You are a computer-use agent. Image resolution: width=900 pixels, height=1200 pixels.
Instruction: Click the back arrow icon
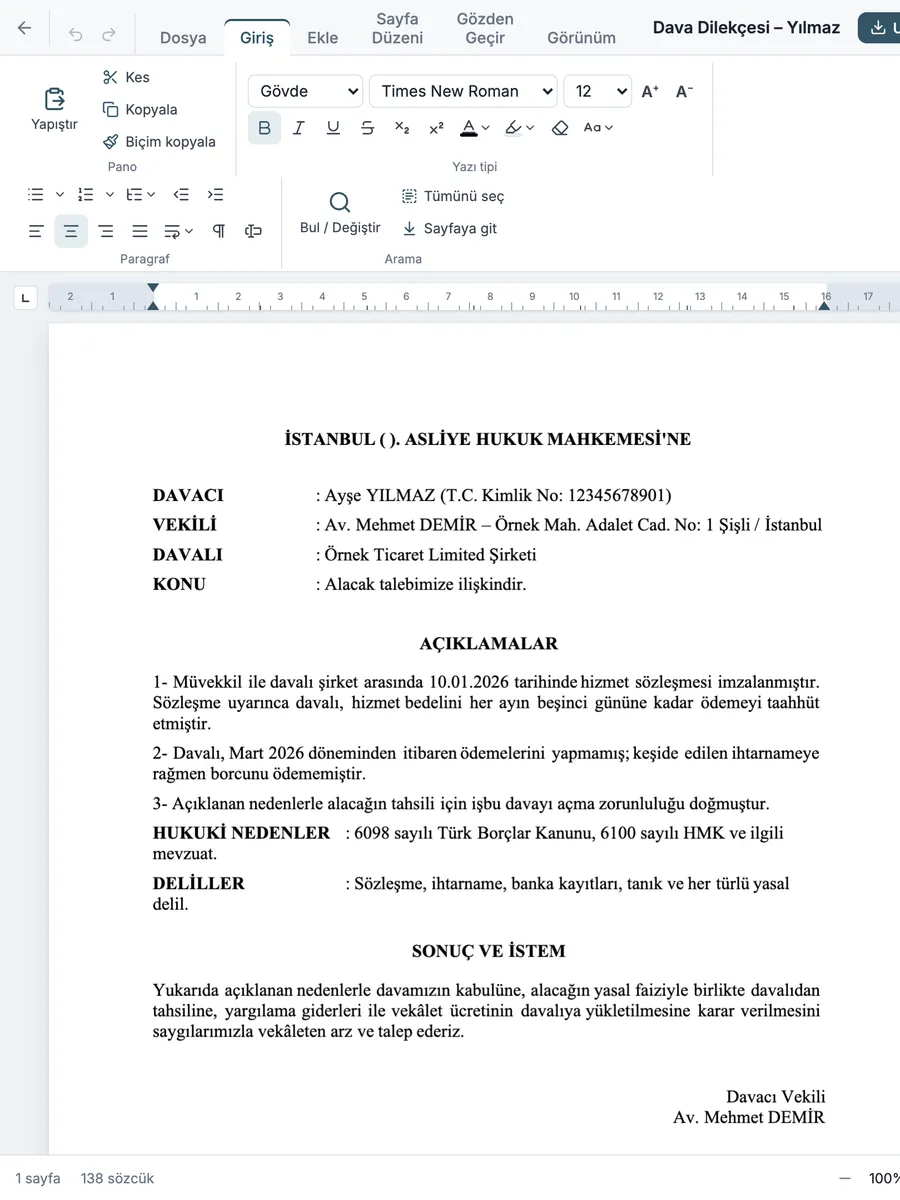coord(25,28)
